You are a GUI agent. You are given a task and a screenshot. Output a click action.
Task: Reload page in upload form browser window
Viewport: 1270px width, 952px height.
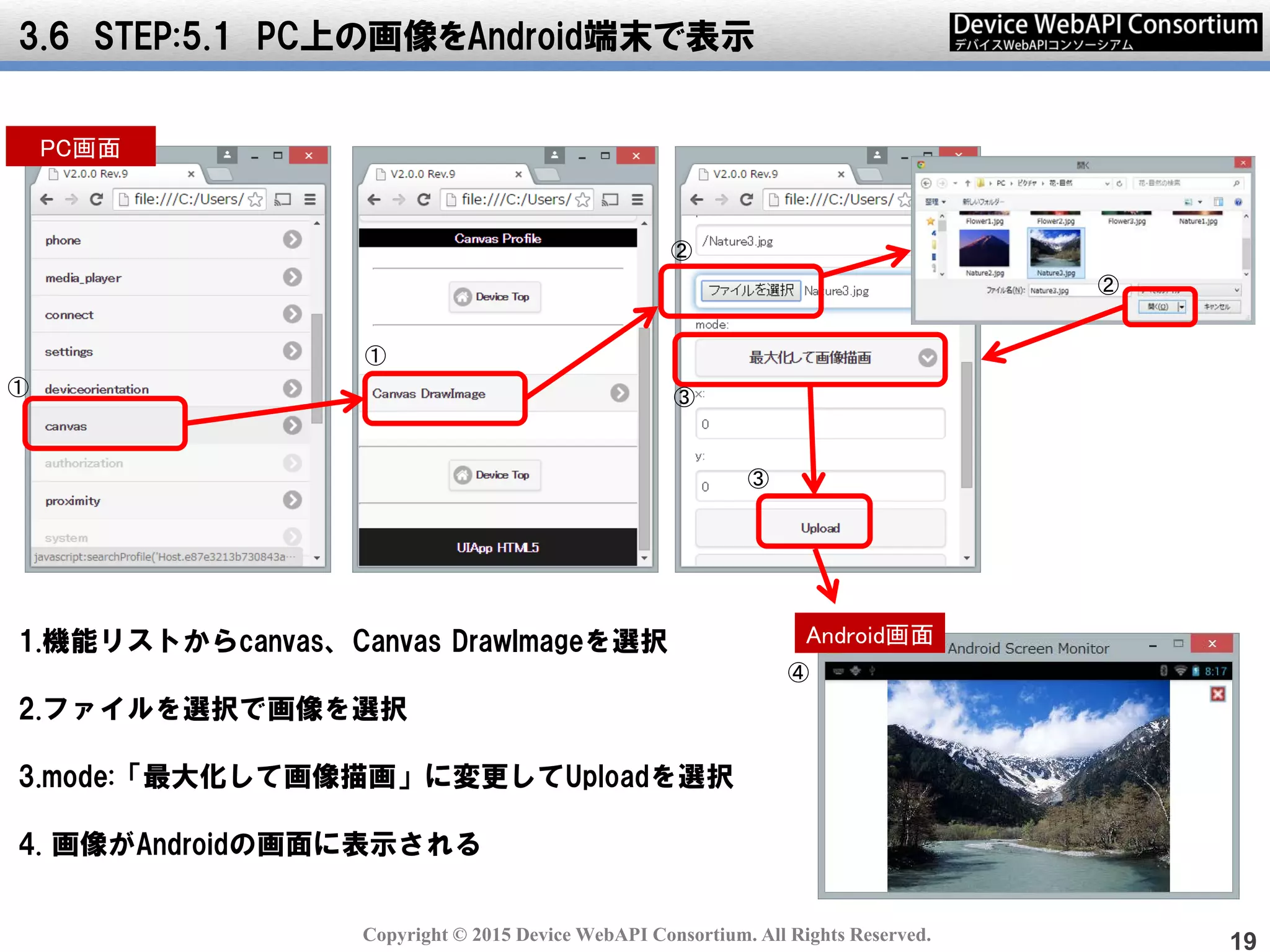click(x=746, y=200)
